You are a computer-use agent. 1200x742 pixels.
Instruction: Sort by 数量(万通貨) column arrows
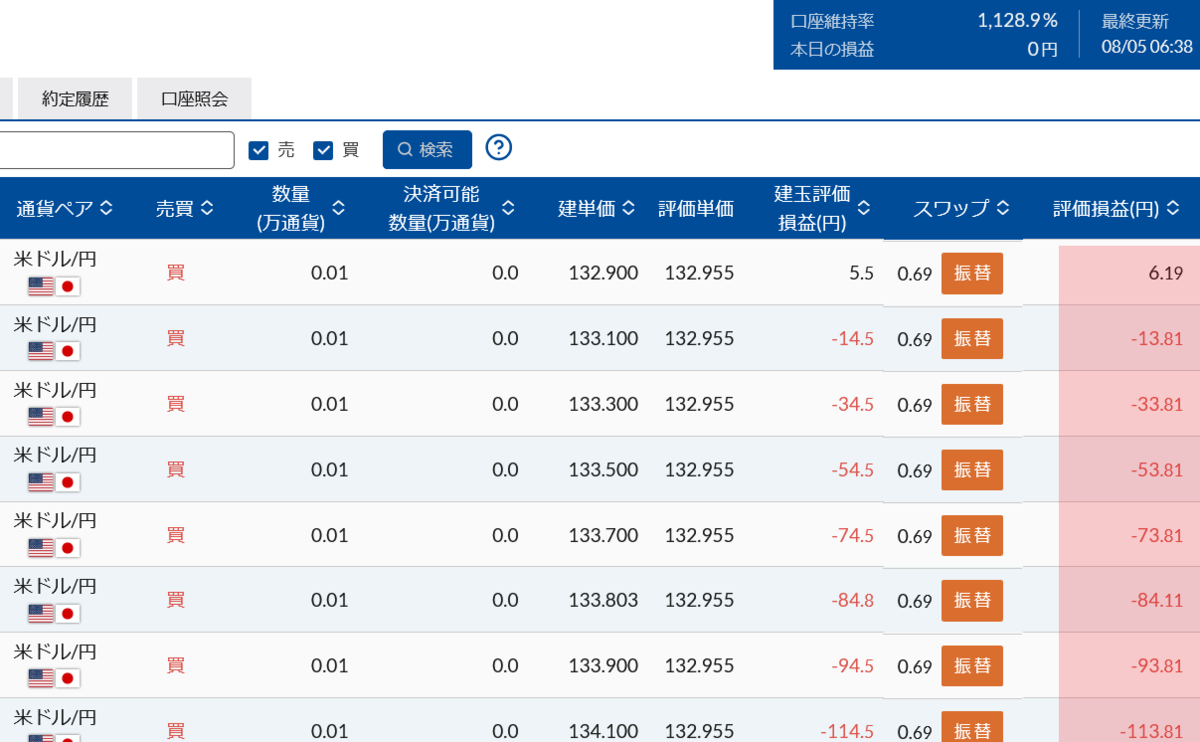[338, 208]
